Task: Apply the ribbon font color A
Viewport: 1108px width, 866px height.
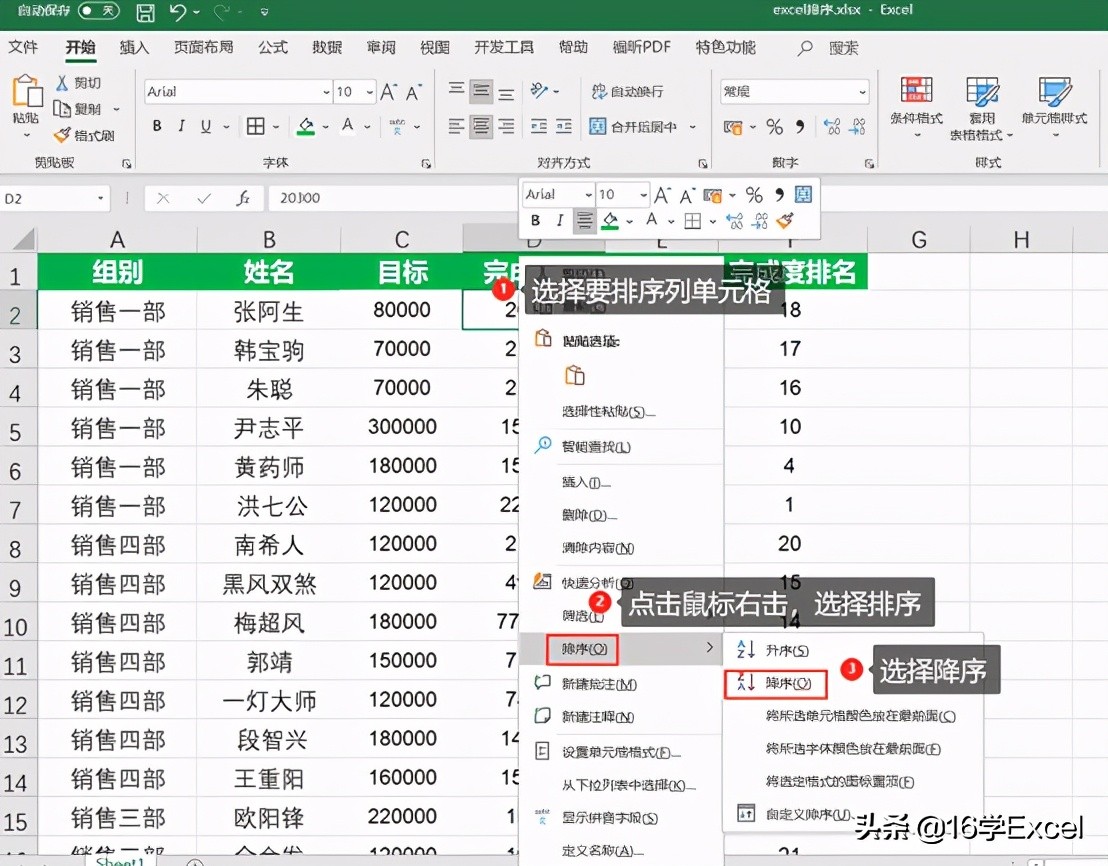Action: tap(348, 126)
